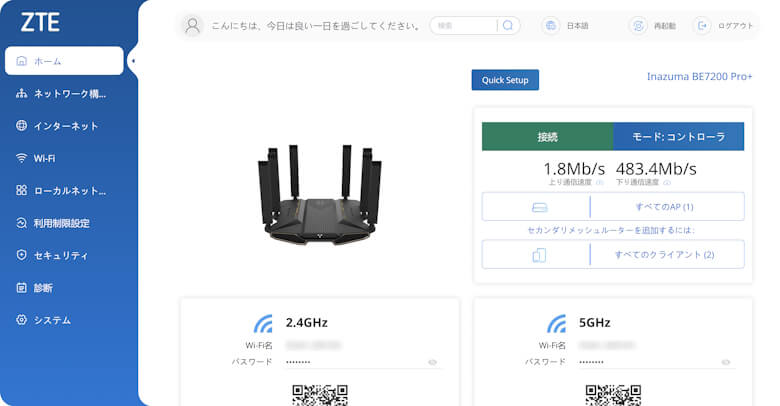Screen dimensions: 780x406
Task: Click the access point router icon
Action: click(x=540, y=207)
